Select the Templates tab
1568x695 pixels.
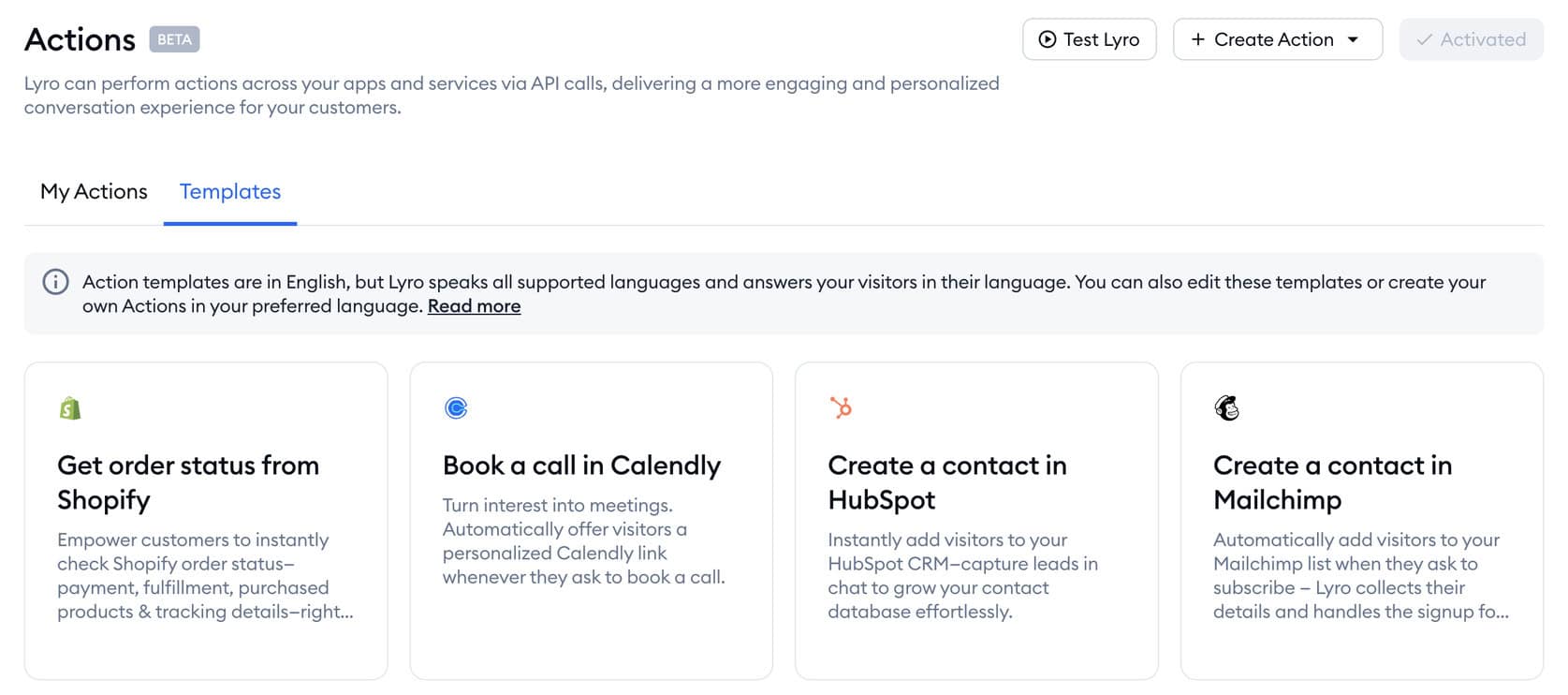click(x=230, y=192)
